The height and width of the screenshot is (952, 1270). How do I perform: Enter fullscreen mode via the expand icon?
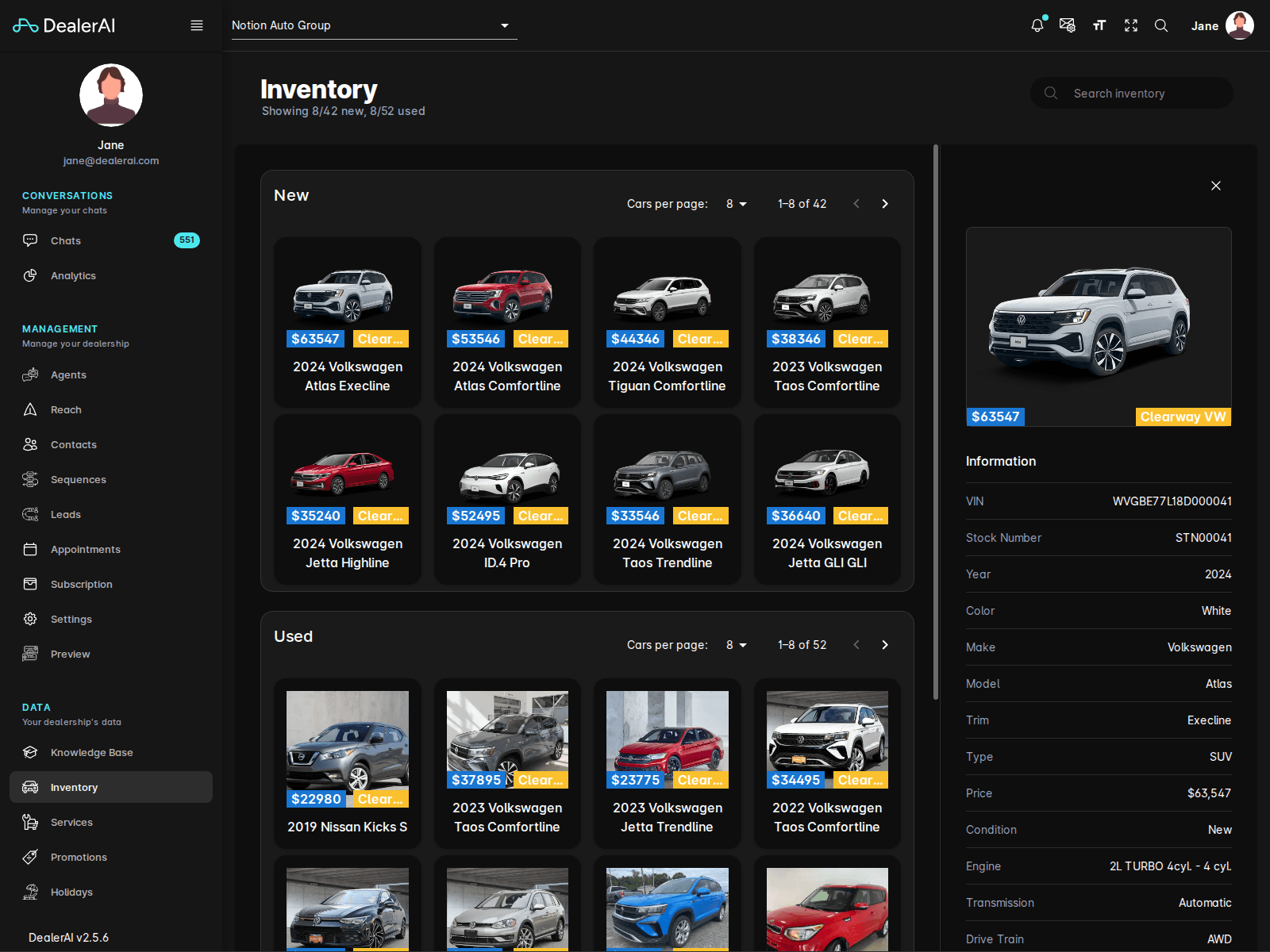click(1130, 25)
